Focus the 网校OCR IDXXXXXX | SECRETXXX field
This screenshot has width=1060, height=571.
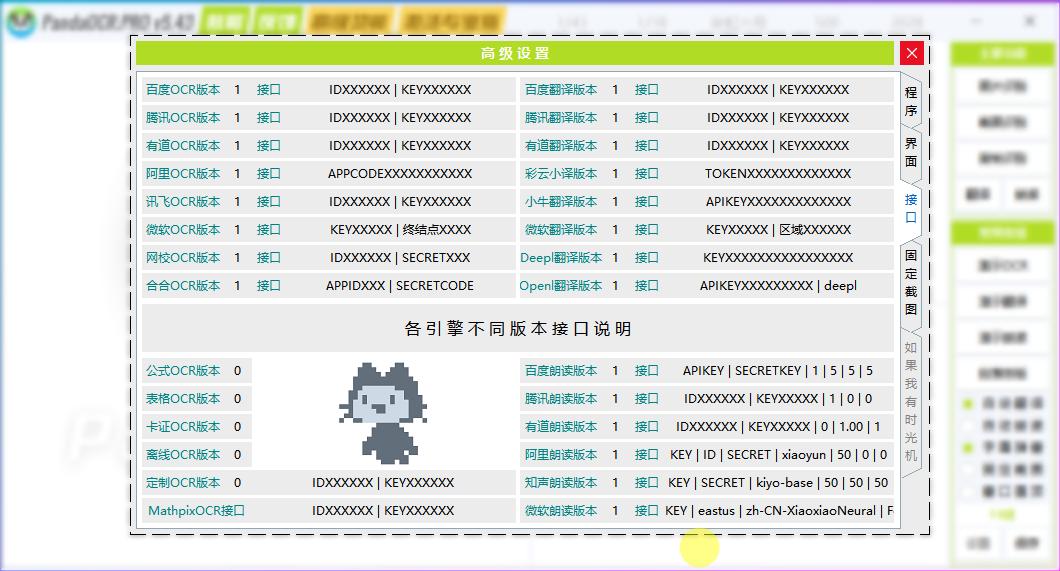400,257
